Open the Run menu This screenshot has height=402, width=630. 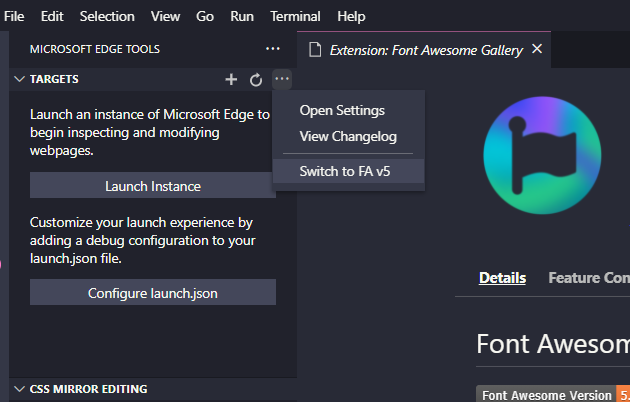242,16
